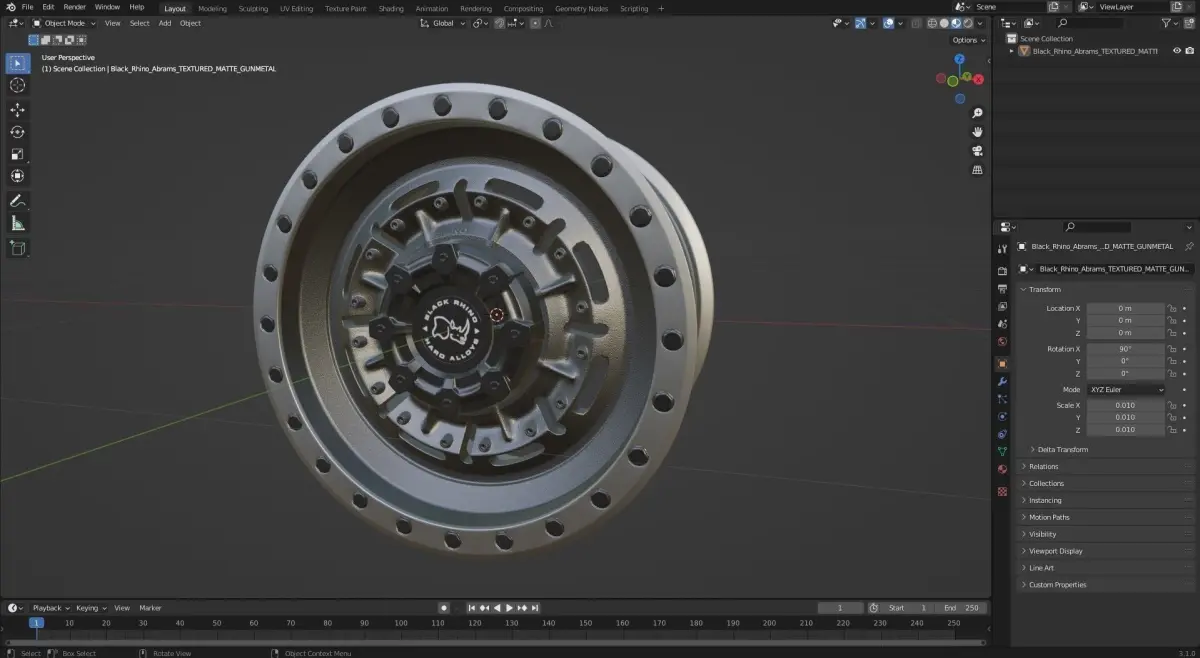Open the Output properties tab
This screenshot has width=1200, height=658.
[x=1002, y=289]
